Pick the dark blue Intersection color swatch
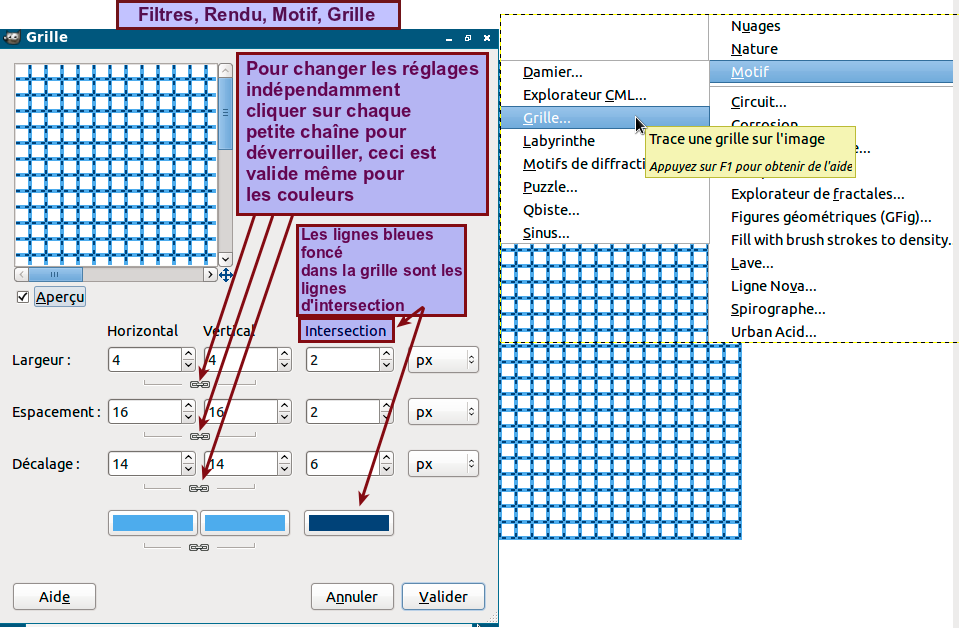 348,523
